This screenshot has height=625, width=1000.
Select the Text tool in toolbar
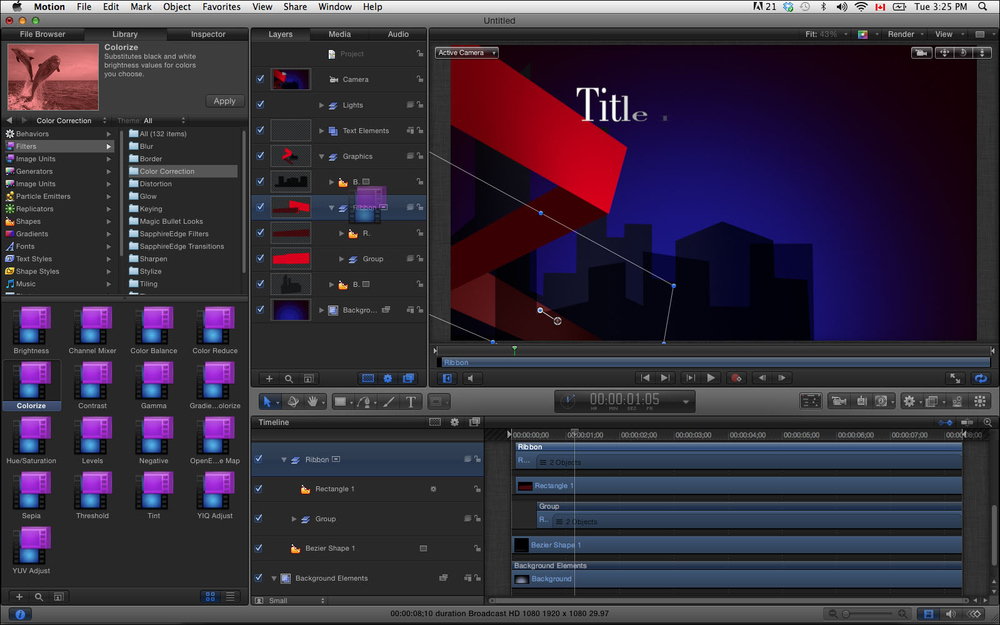click(x=411, y=401)
